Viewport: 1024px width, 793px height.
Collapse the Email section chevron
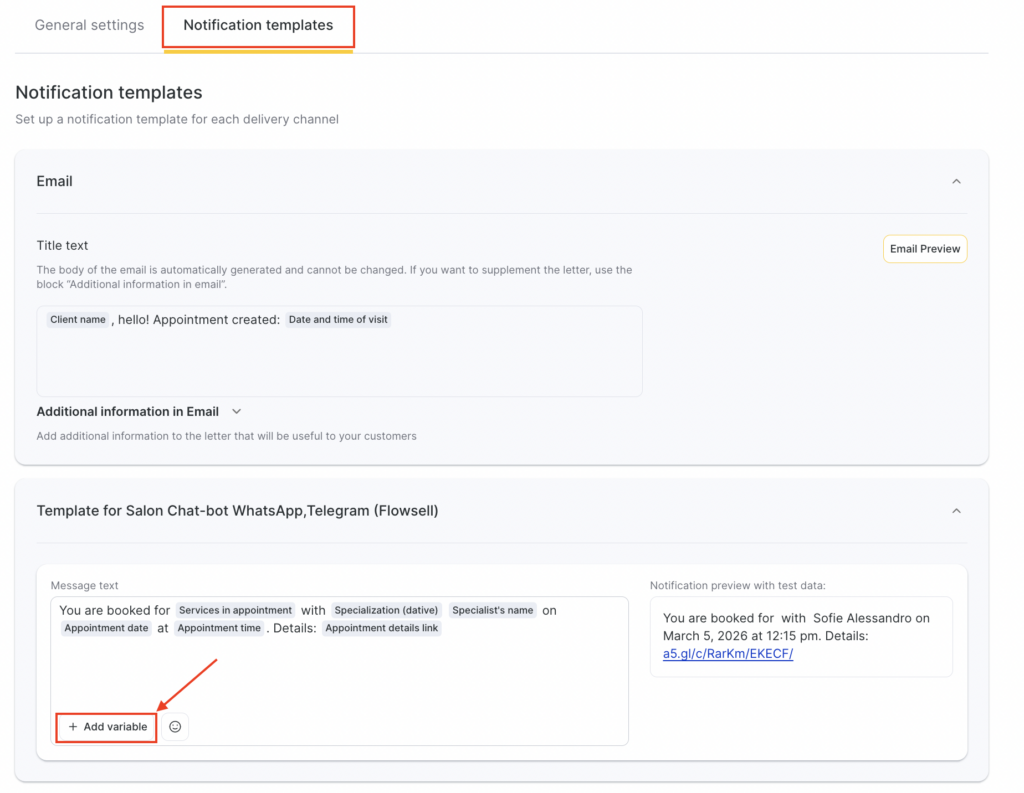tap(956, 182)
